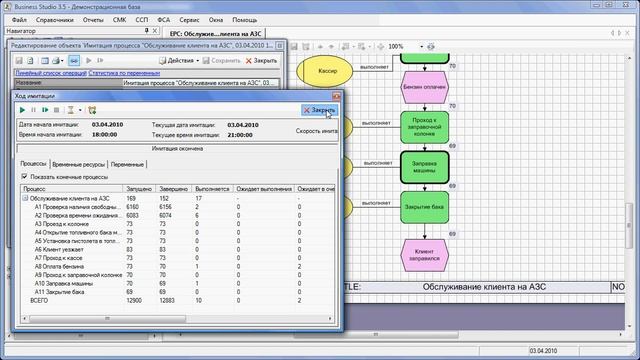Screen dimensions: 640x360
Task: Switch to the Временные ресурсы tab
Action: [78, 164]
